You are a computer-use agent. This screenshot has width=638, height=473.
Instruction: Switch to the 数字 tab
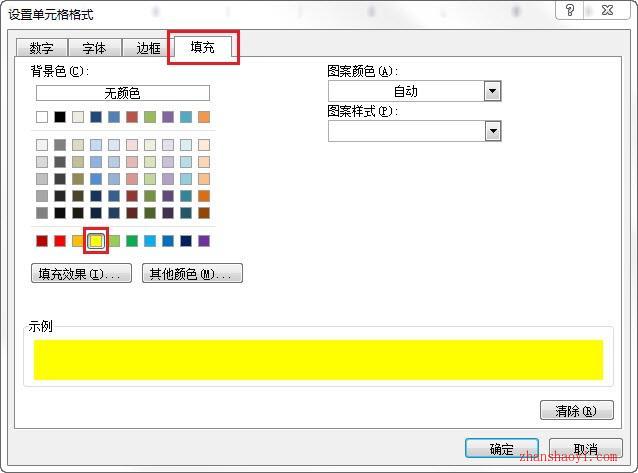(41, 48)
